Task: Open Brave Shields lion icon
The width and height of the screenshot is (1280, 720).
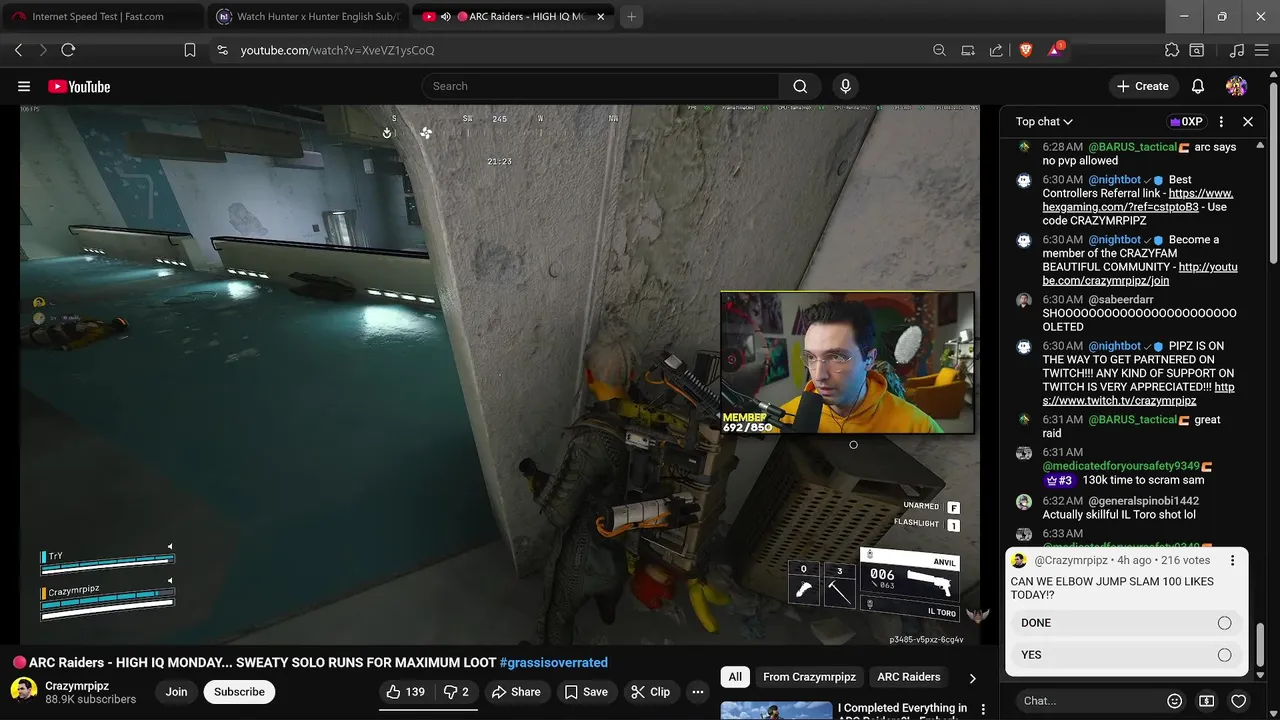Action: pyautogui.click(x=1025, y=50)
